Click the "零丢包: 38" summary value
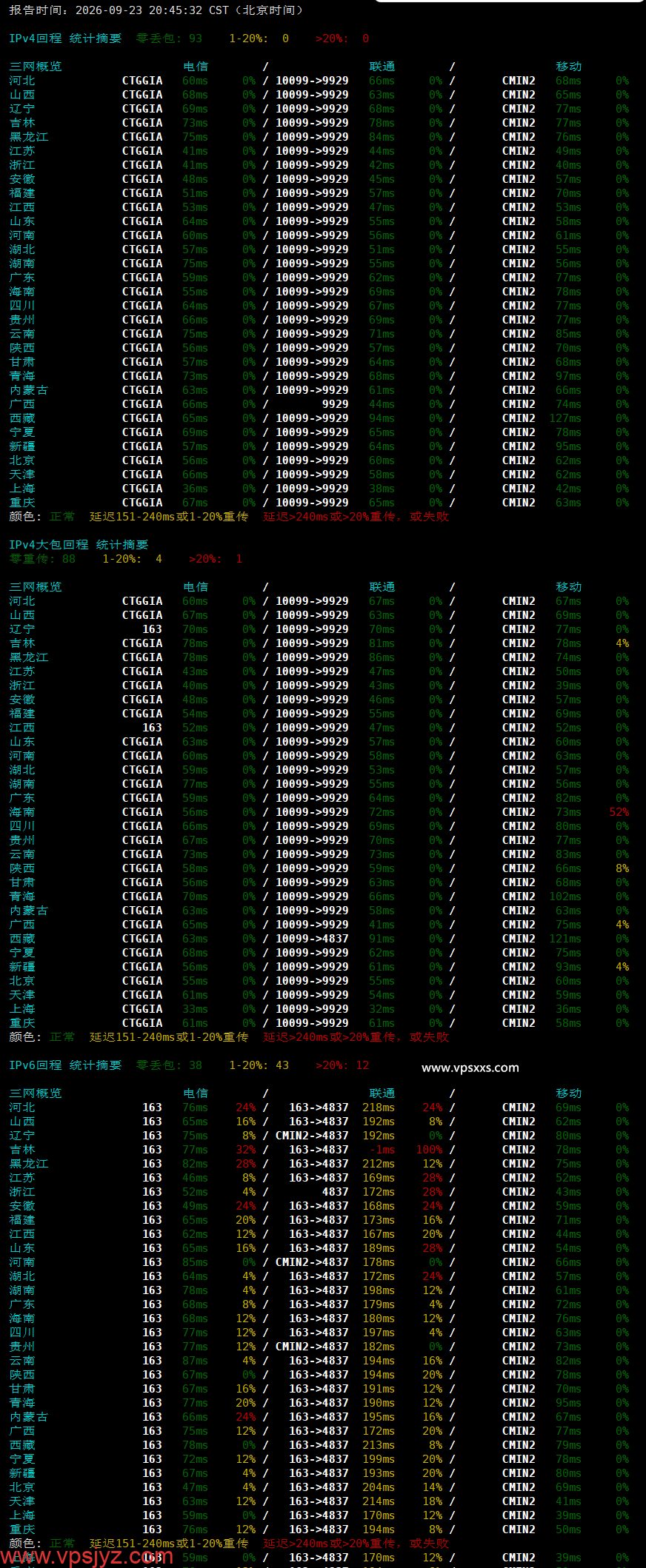The width and height of the screenshot is (646, 1568). 169,1065
